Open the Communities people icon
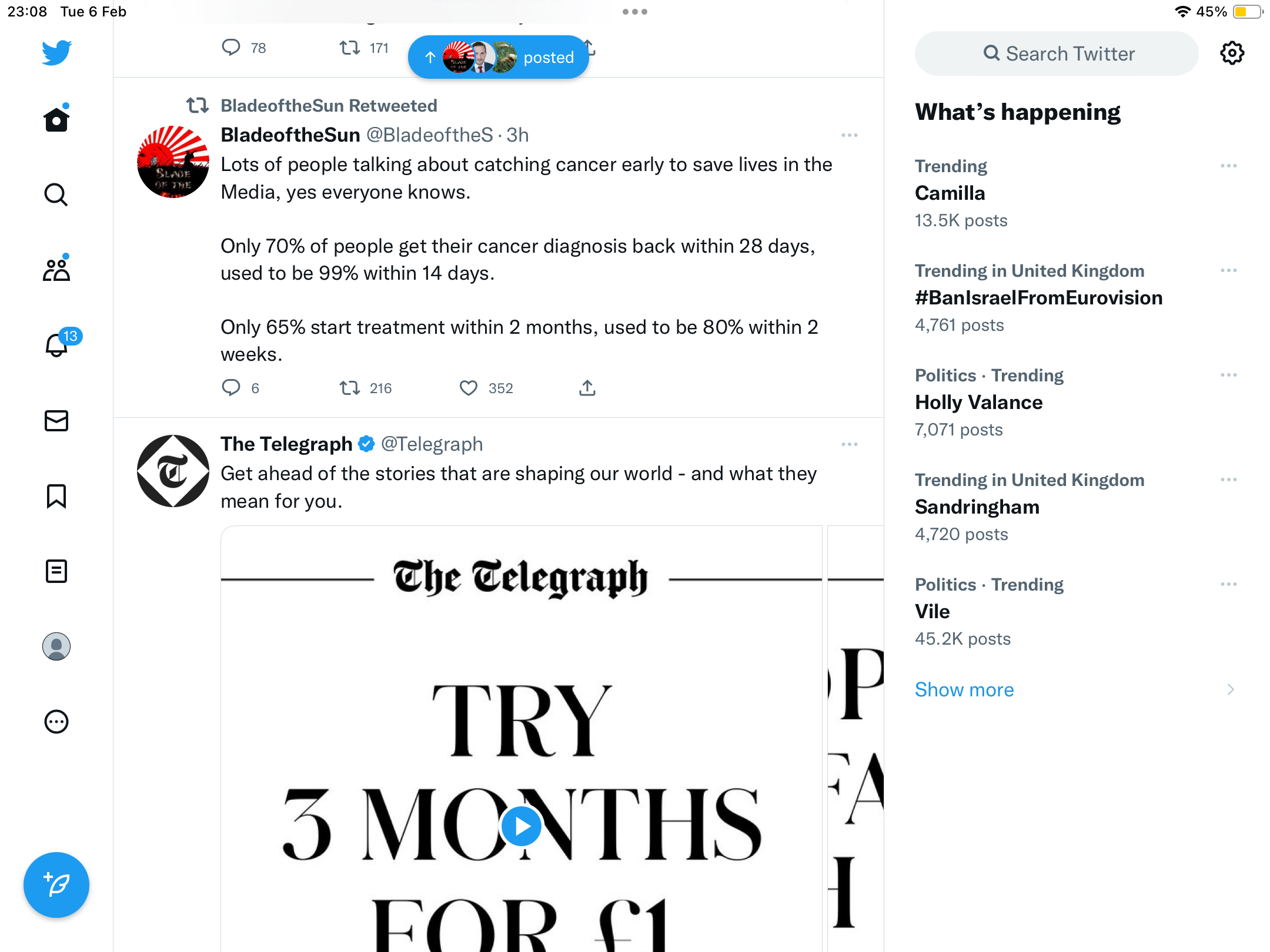This screenshot has width=1270, height=952. (x=56, y=270)
